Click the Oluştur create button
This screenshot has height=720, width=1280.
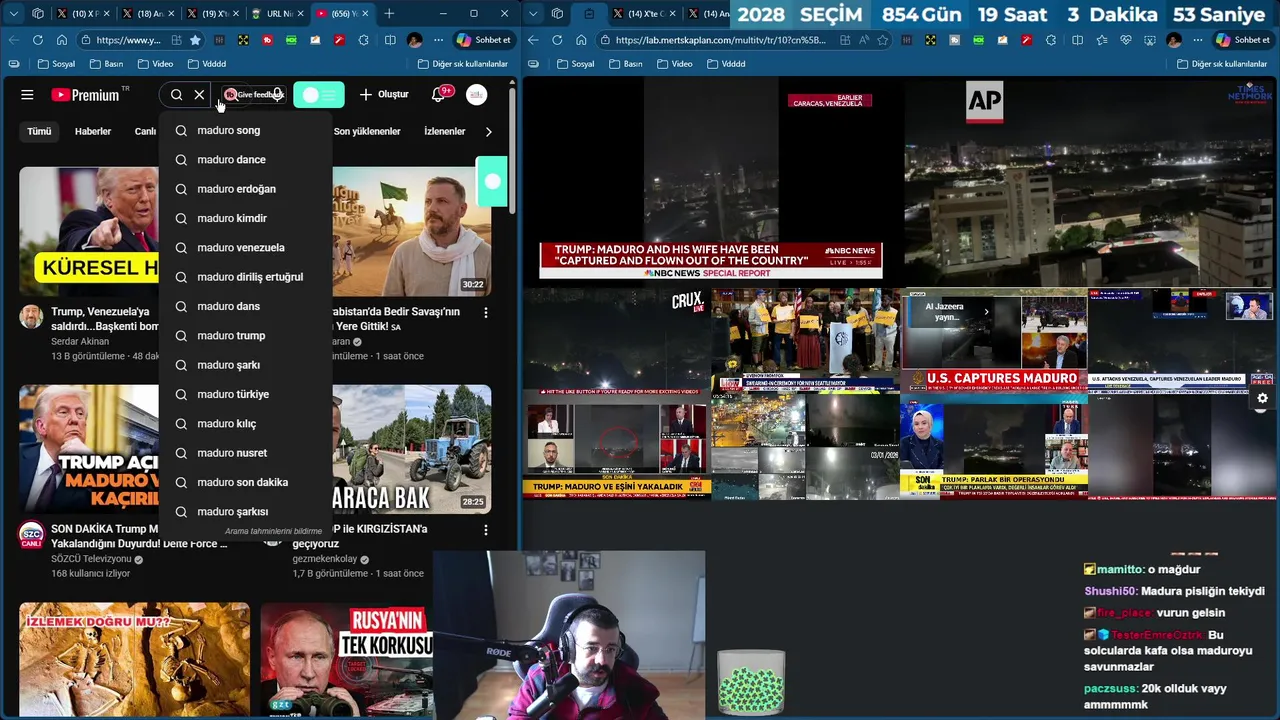[x=384, y=95]
